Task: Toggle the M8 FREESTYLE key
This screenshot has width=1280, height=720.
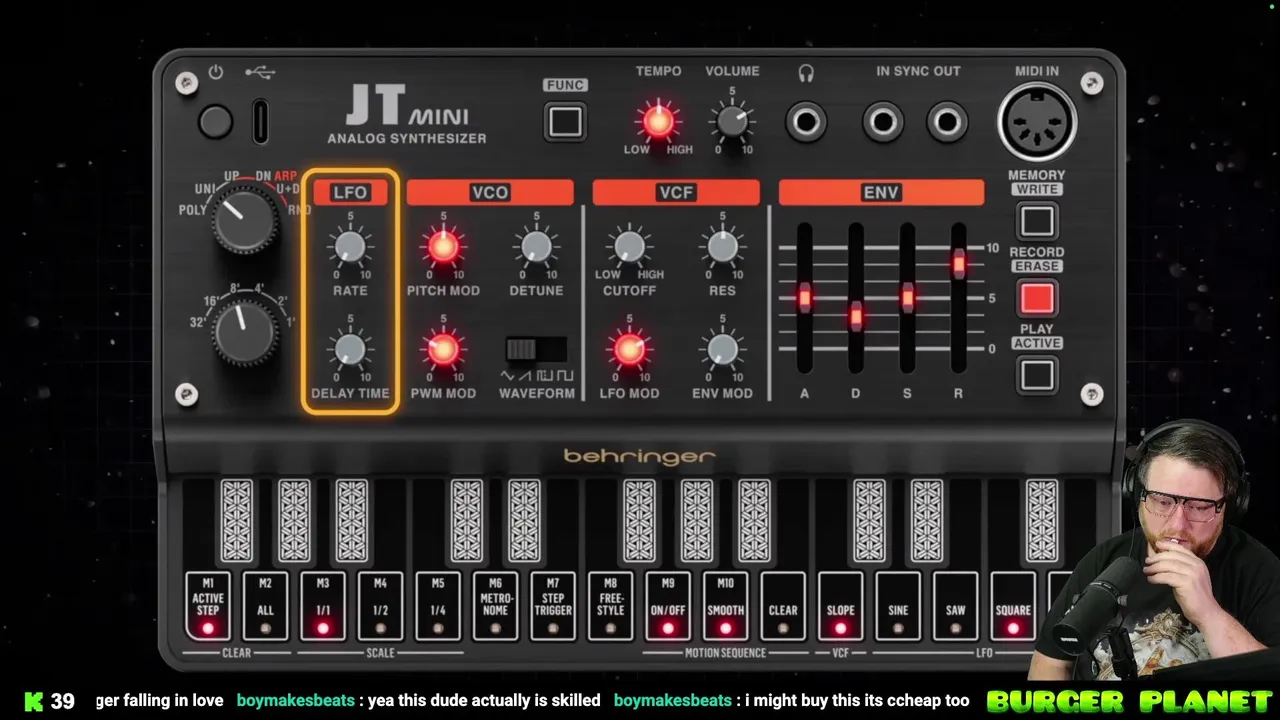Action: pos(610,606)
